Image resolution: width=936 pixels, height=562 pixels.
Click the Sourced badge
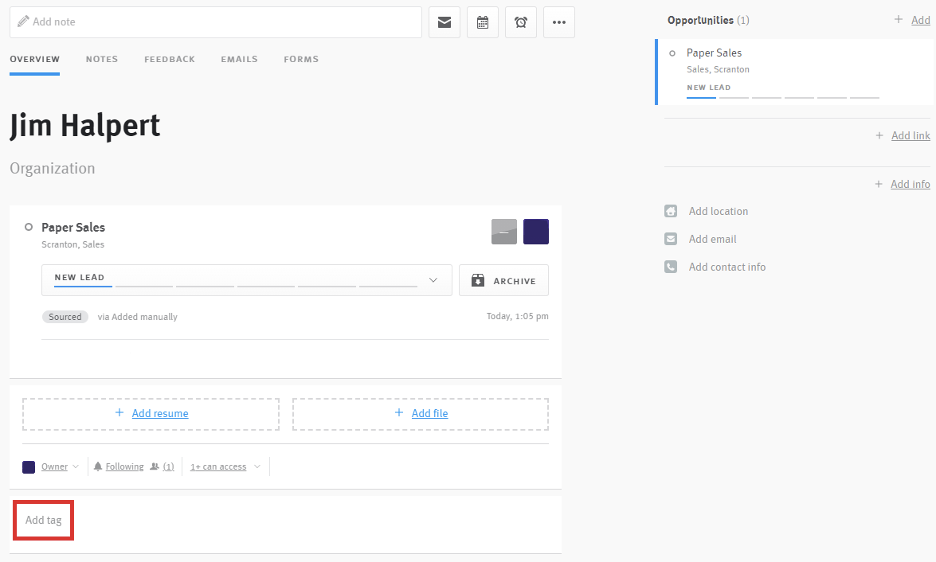point(65,317)
